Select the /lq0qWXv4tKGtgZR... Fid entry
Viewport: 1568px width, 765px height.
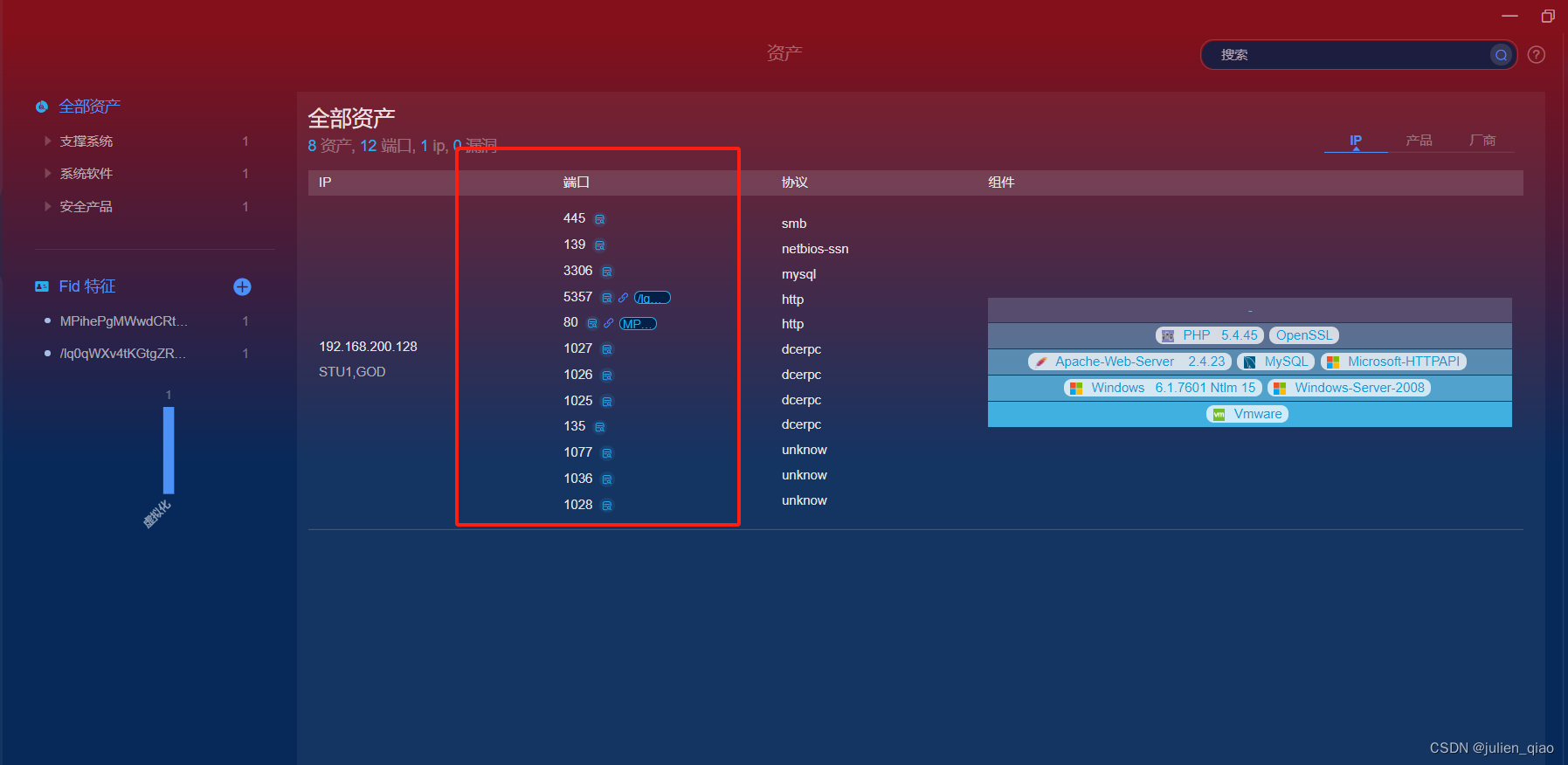(123, 354)
